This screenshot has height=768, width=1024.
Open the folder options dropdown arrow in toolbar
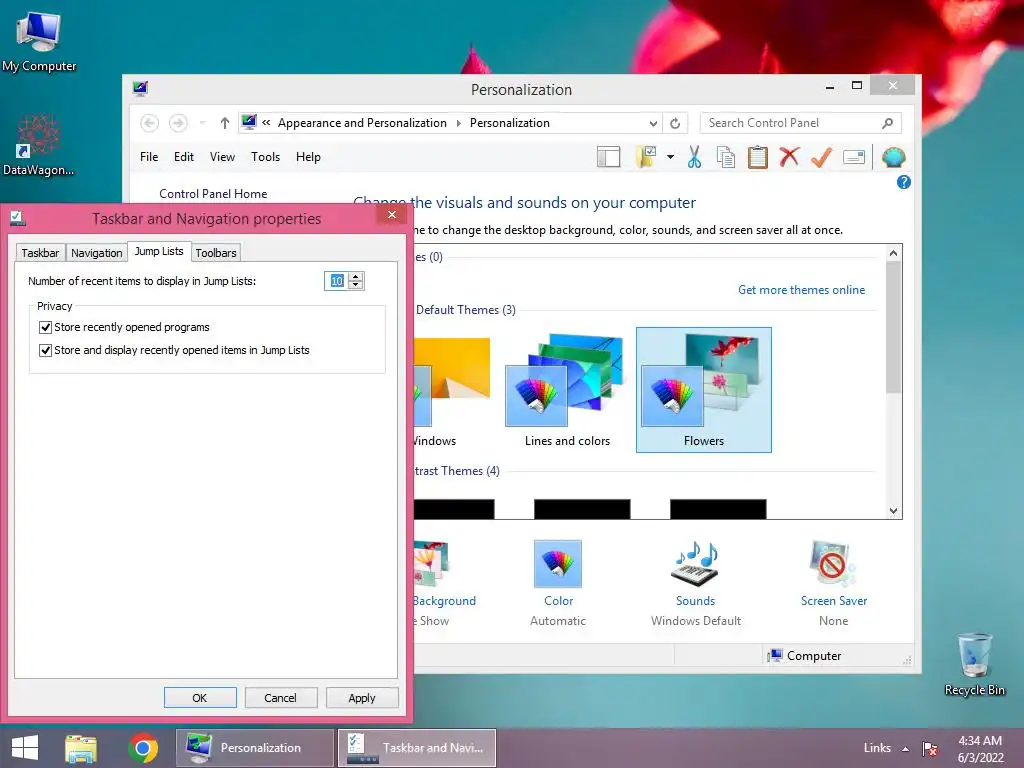tap(670, 157)
